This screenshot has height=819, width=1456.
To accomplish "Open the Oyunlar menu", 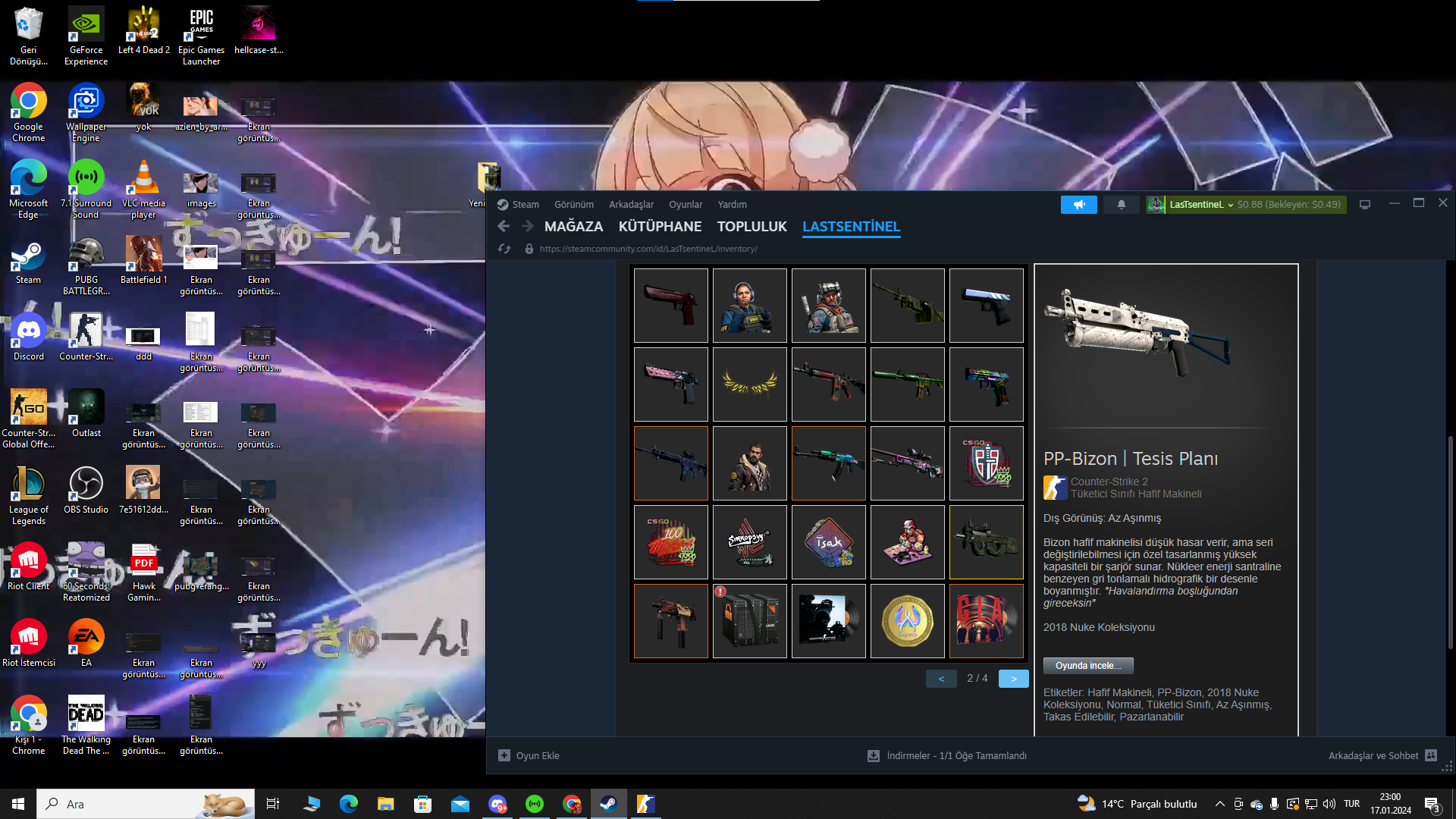I will coord(686,205).
